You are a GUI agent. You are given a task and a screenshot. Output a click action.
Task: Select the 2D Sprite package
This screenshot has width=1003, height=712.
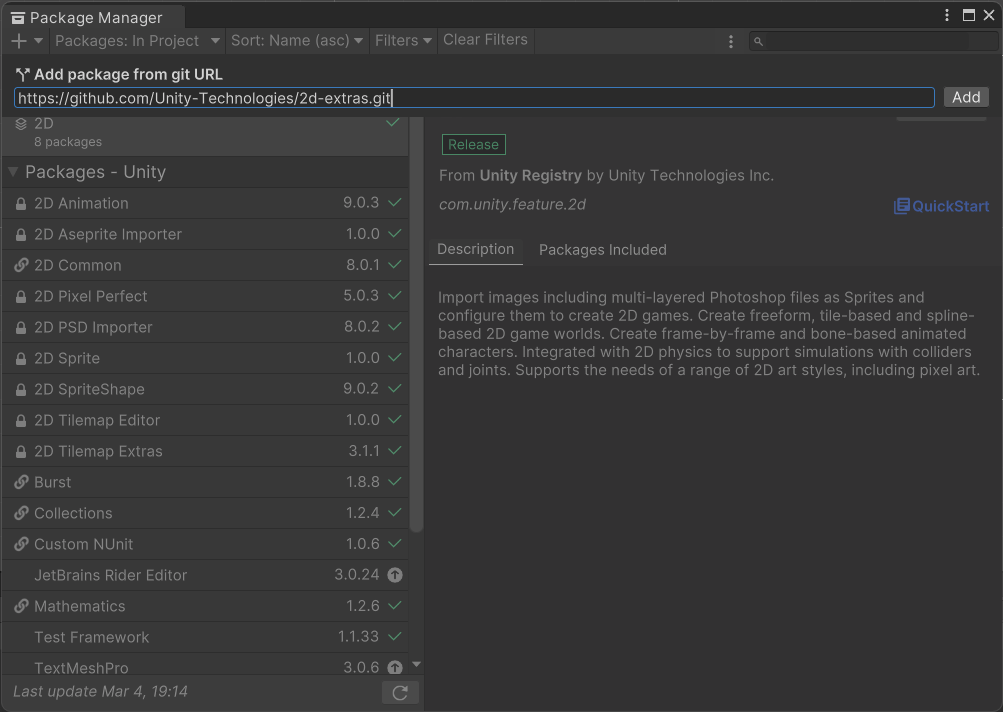[x=205, y=358]
